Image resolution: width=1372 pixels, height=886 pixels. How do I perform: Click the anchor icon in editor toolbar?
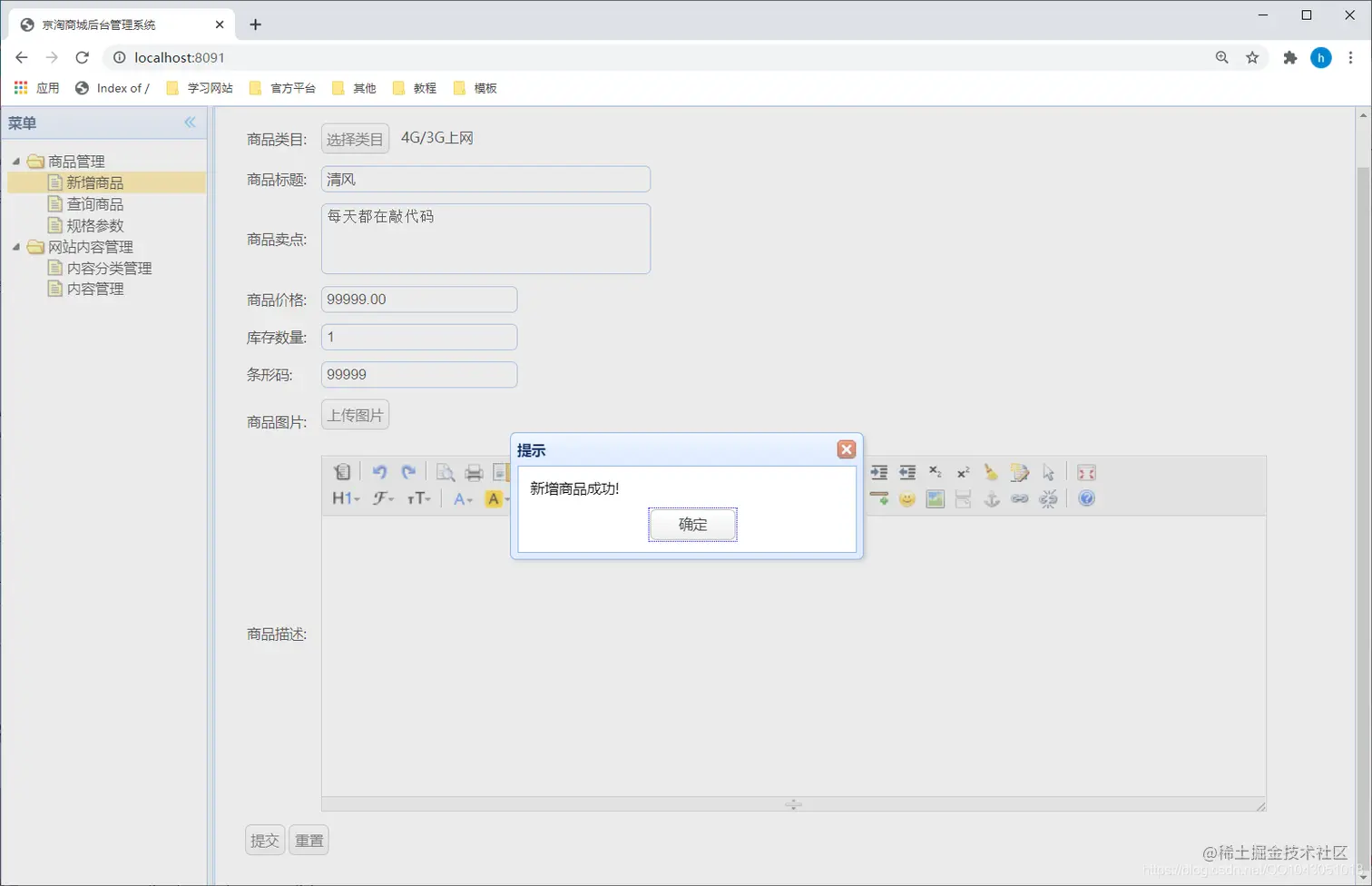992,498
